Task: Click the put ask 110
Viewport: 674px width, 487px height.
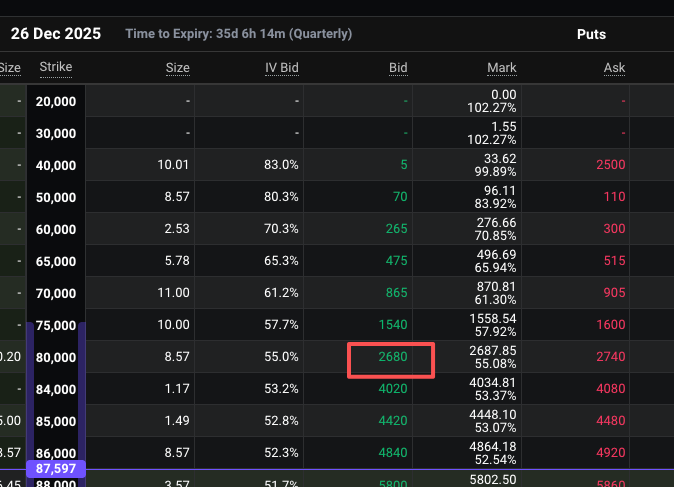Action: click(x=614, y=196)
